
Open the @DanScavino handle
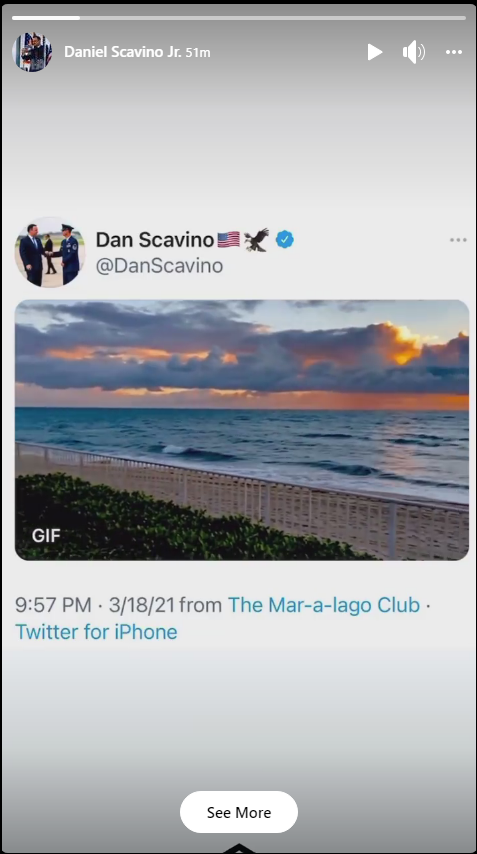coord(160,266)
